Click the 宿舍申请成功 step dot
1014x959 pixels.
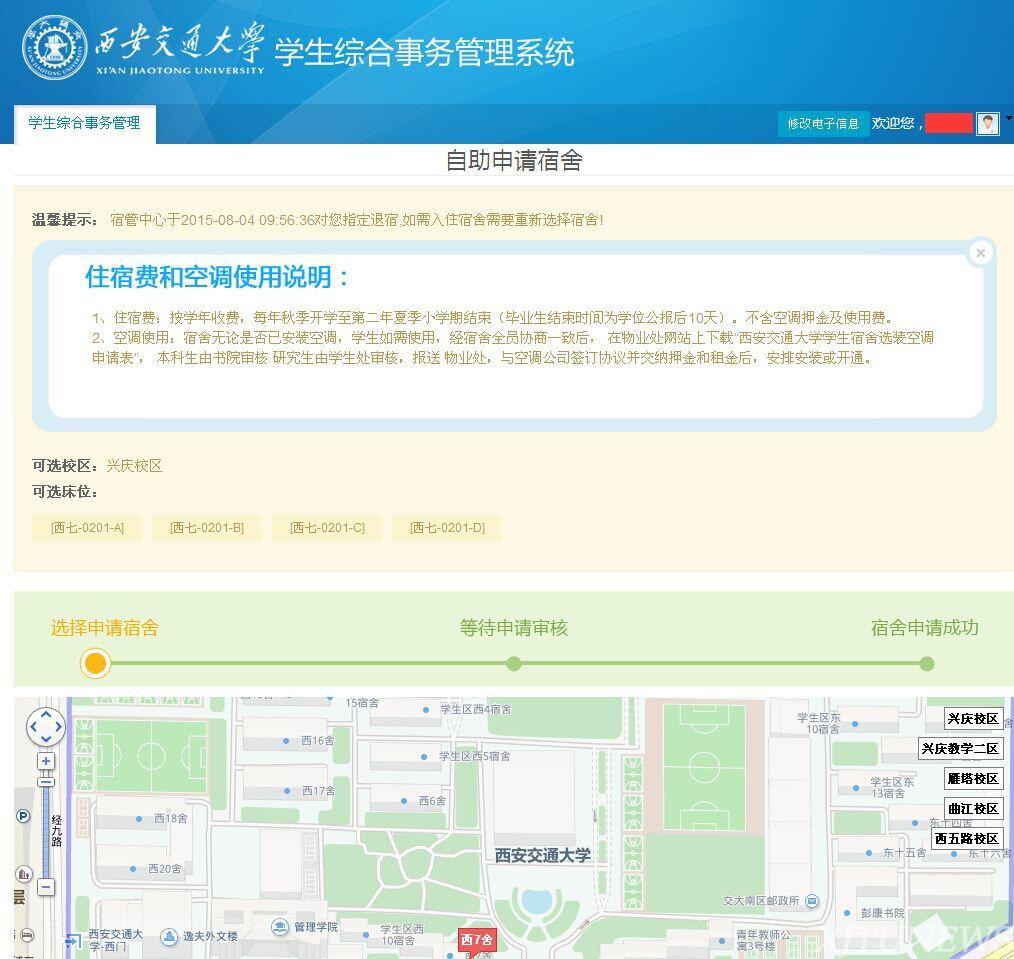[927, 663]
